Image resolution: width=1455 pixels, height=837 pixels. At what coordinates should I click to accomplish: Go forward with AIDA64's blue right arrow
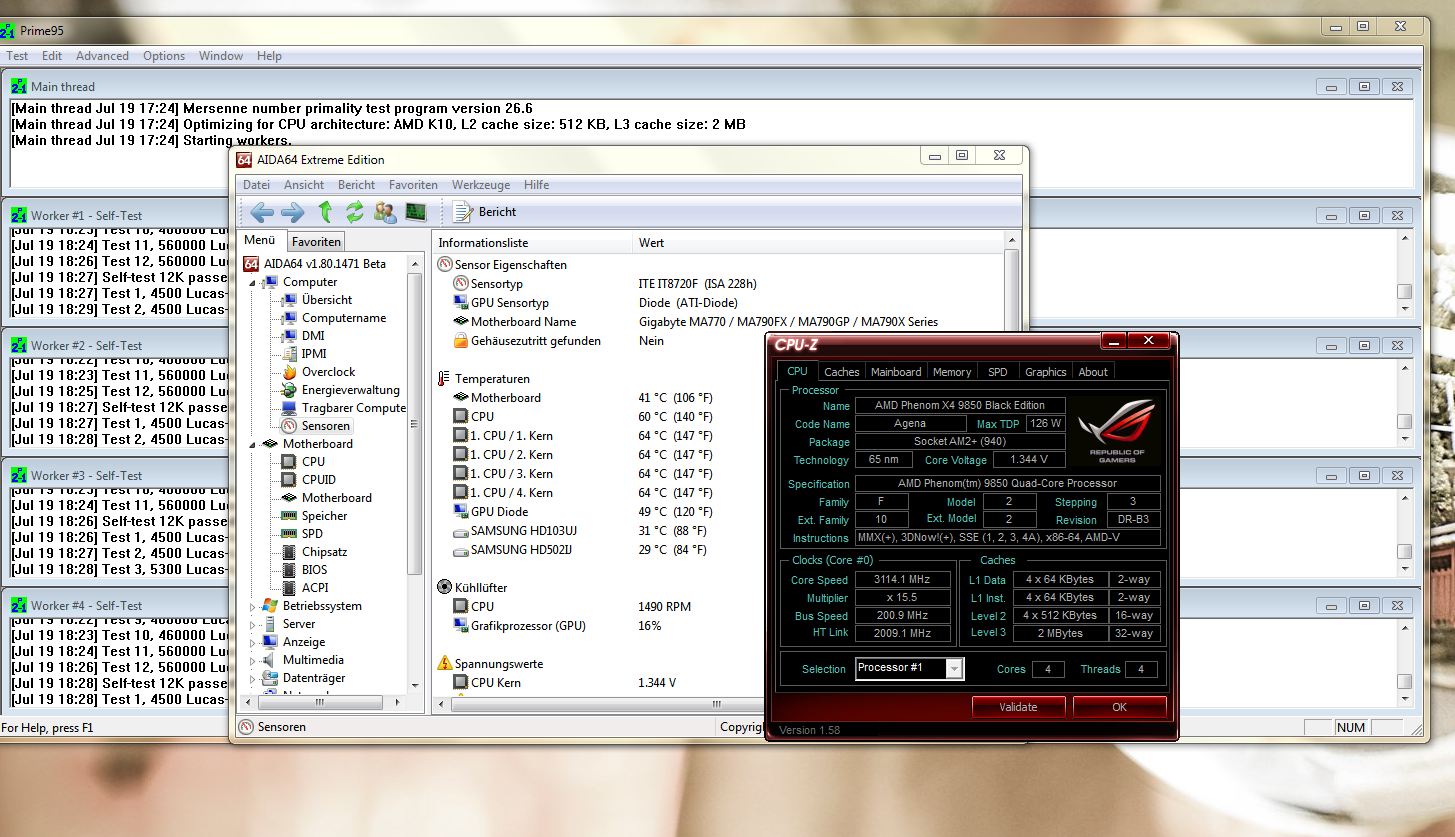pyautogui.click(x=292, y=212)
